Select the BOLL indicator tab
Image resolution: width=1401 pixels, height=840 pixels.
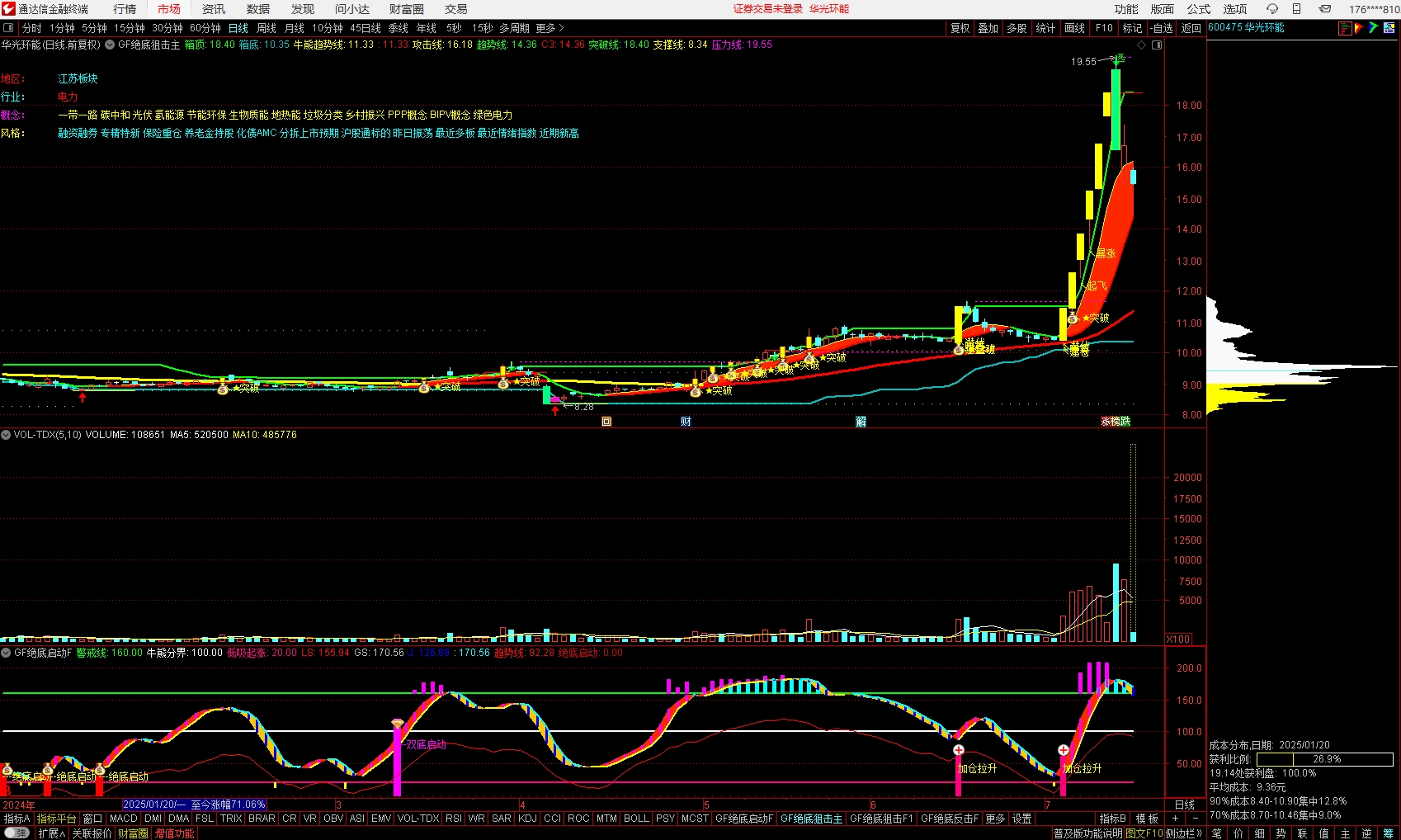pyautogui.click(x=636, y=819)
